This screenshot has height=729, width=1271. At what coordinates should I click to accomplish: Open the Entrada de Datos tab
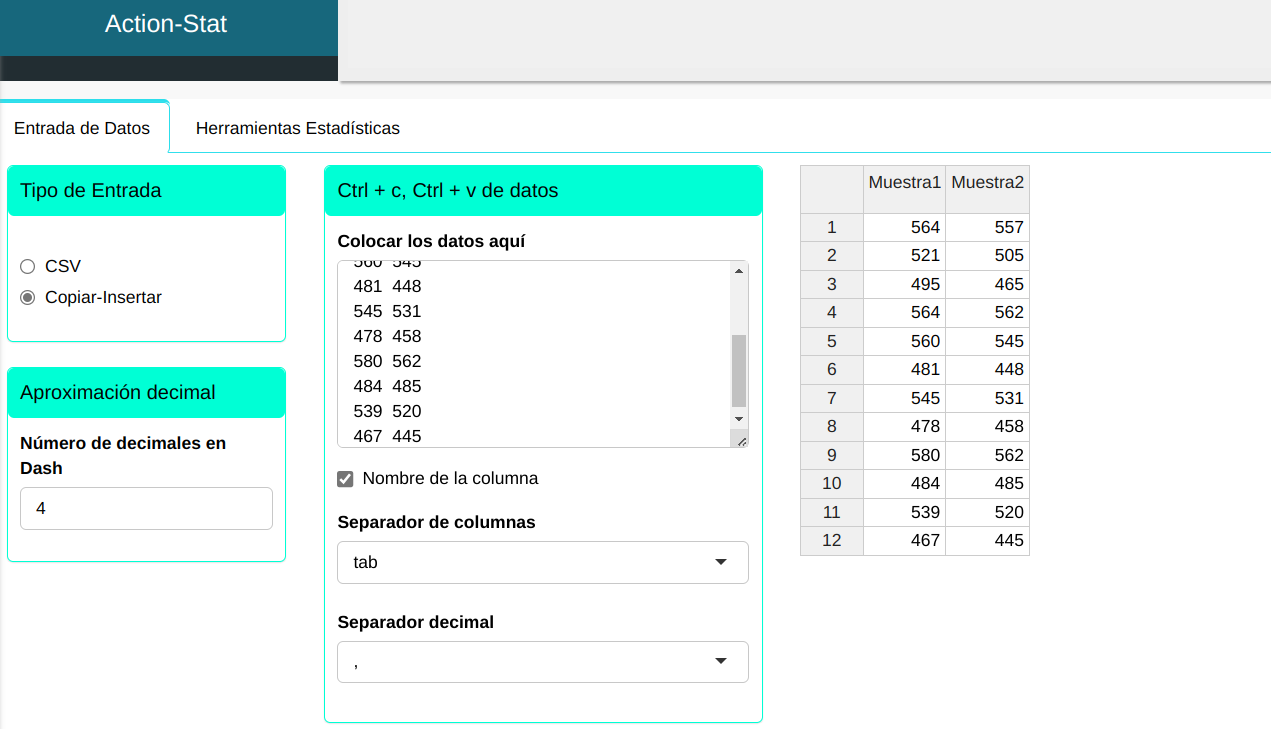(x=82, y=129)
